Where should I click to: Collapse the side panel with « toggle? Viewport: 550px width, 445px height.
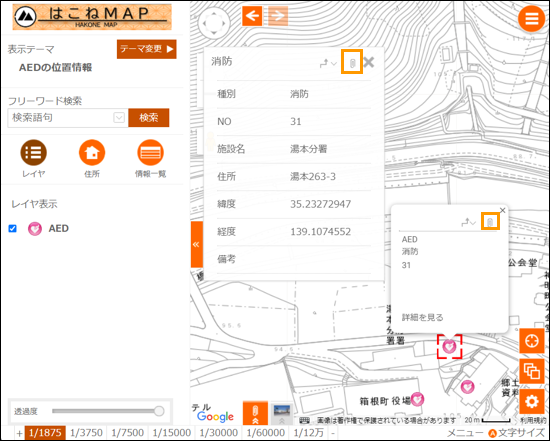[x=196, y=244]
